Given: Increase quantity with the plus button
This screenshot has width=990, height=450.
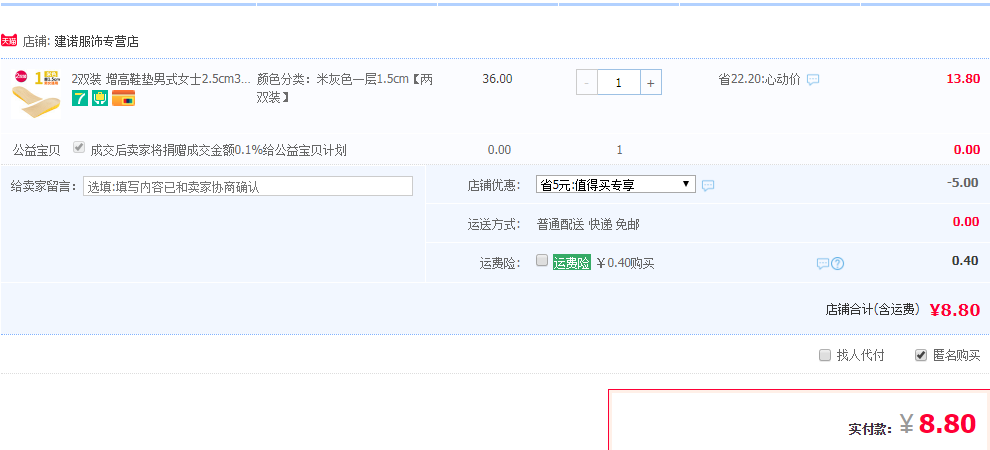Looking at the screenshot, I should [650, 83].
